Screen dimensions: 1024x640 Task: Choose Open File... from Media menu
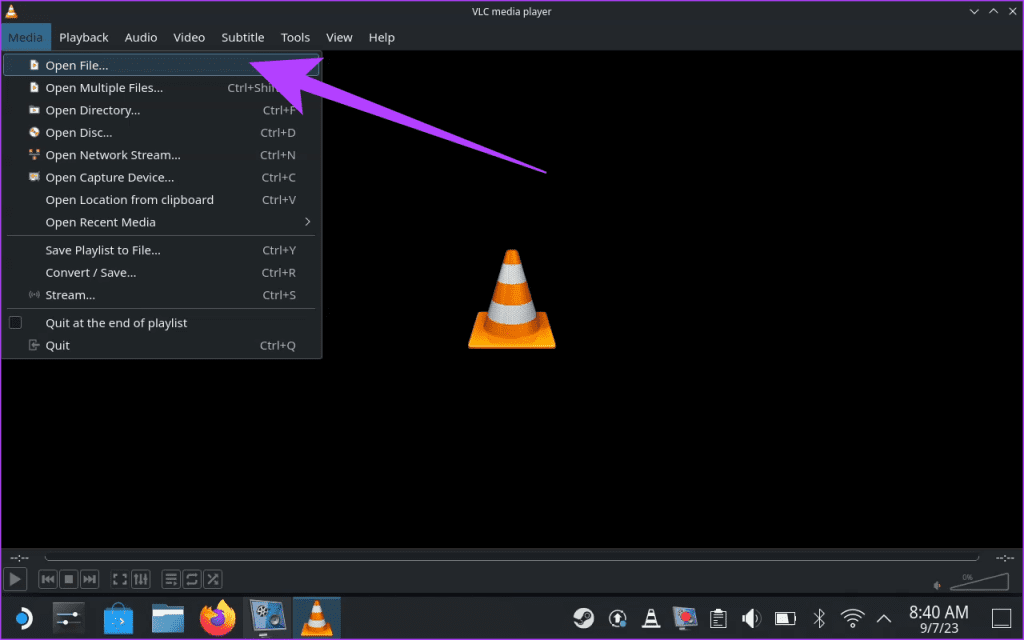tap(77, 65)
